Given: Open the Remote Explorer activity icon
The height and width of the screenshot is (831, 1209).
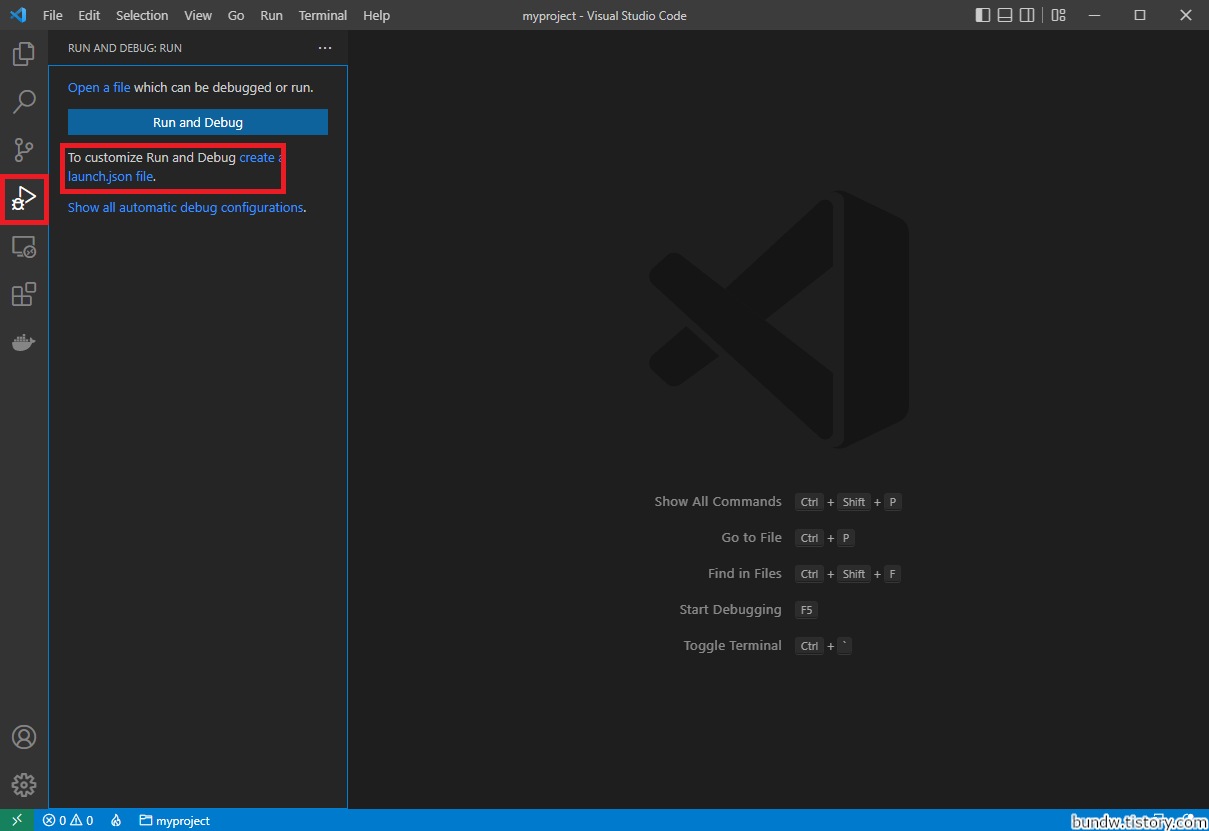Looking at the screenshot, I should tap(24, 247).
